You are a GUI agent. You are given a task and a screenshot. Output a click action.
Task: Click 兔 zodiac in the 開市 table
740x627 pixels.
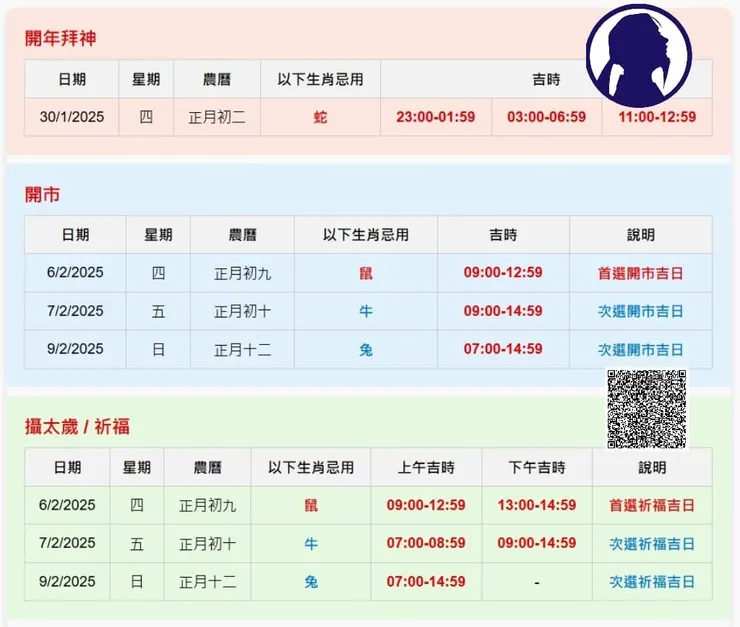pos(366,350)
